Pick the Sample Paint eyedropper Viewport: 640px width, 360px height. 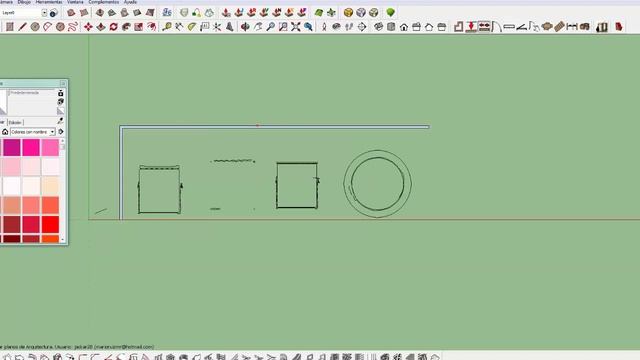pos(60,121)
